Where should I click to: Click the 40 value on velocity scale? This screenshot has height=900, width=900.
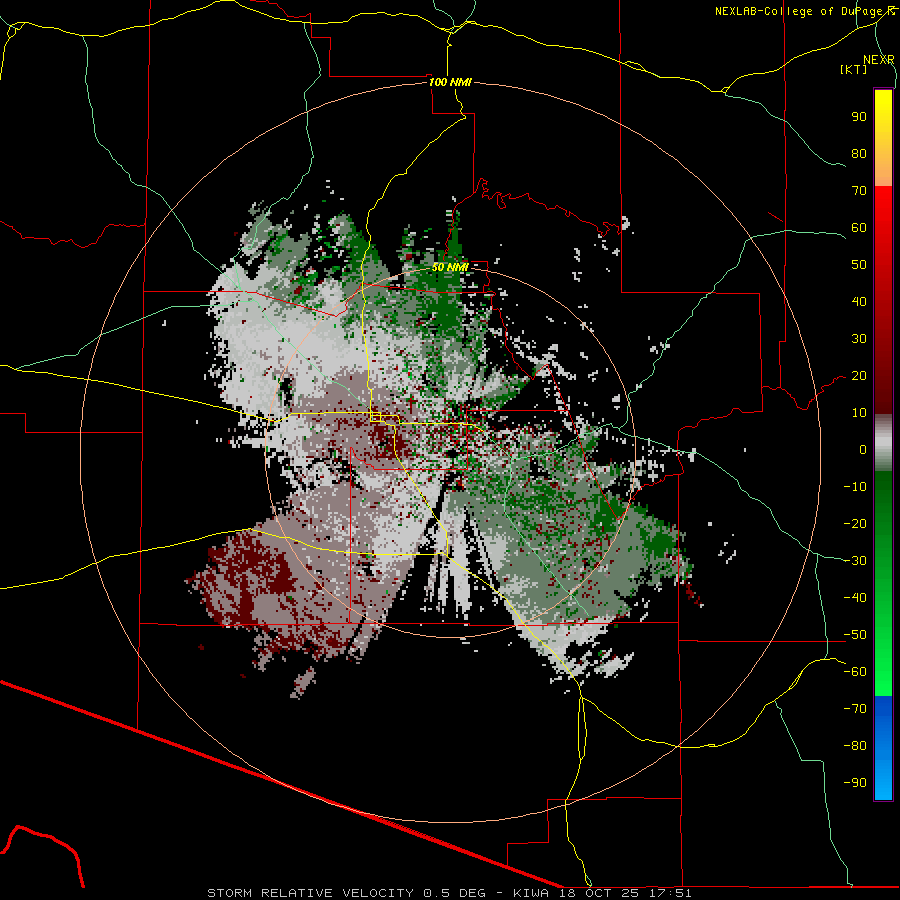click(859, 302)
